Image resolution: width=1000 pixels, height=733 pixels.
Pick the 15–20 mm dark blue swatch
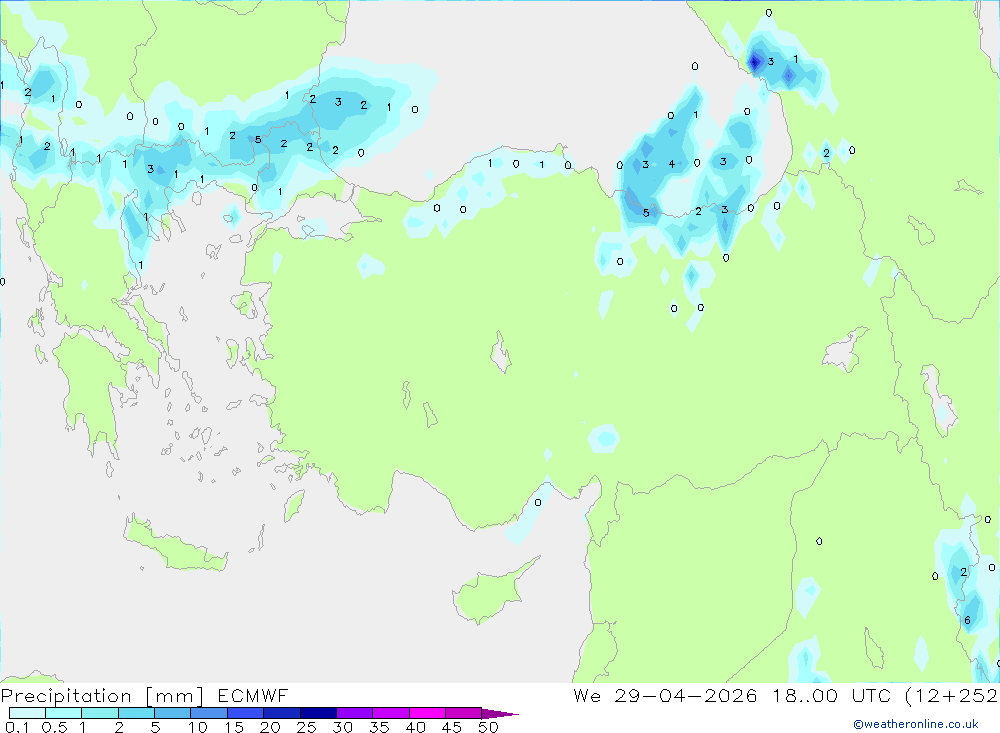click(x=245, y=713)
